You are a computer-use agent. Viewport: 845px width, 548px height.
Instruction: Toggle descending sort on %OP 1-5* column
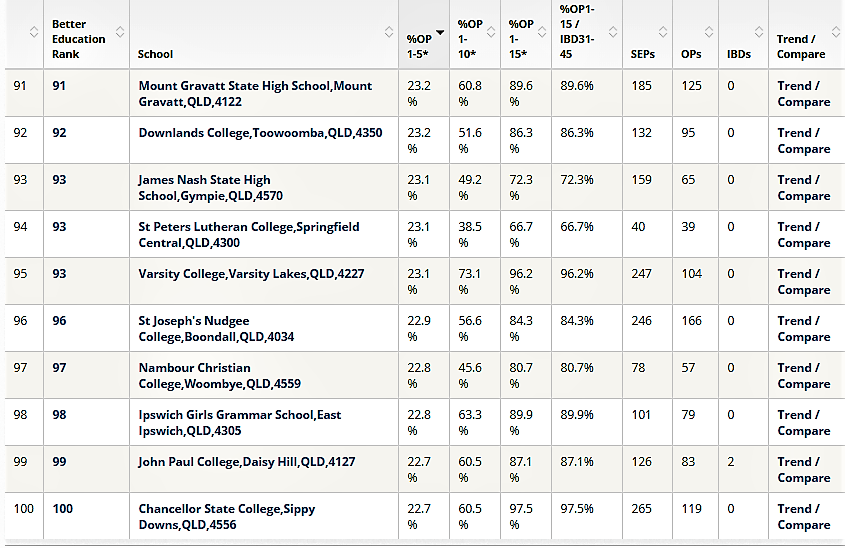[x=440, y=32]
